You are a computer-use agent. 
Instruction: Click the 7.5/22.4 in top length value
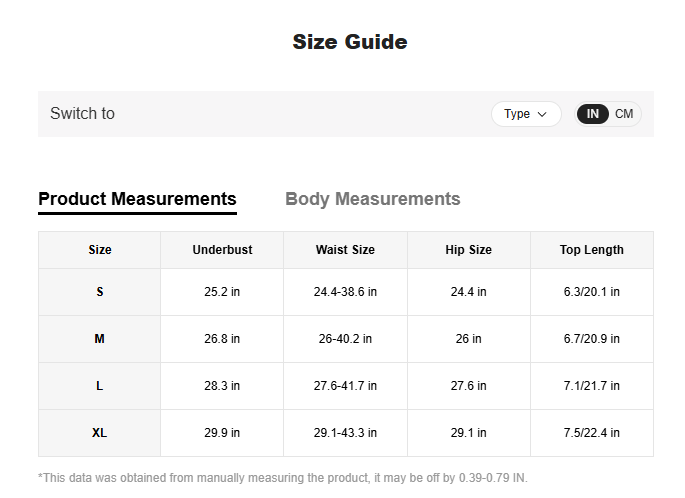591,433
